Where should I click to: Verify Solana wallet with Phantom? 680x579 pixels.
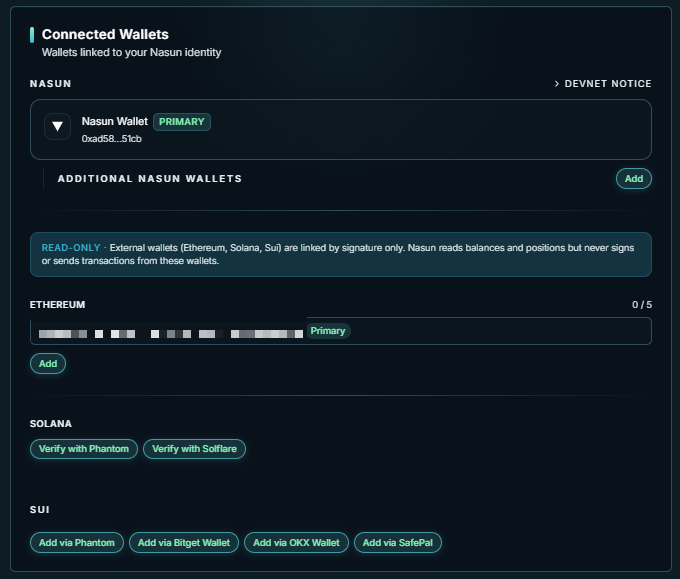tap(84, 449)
